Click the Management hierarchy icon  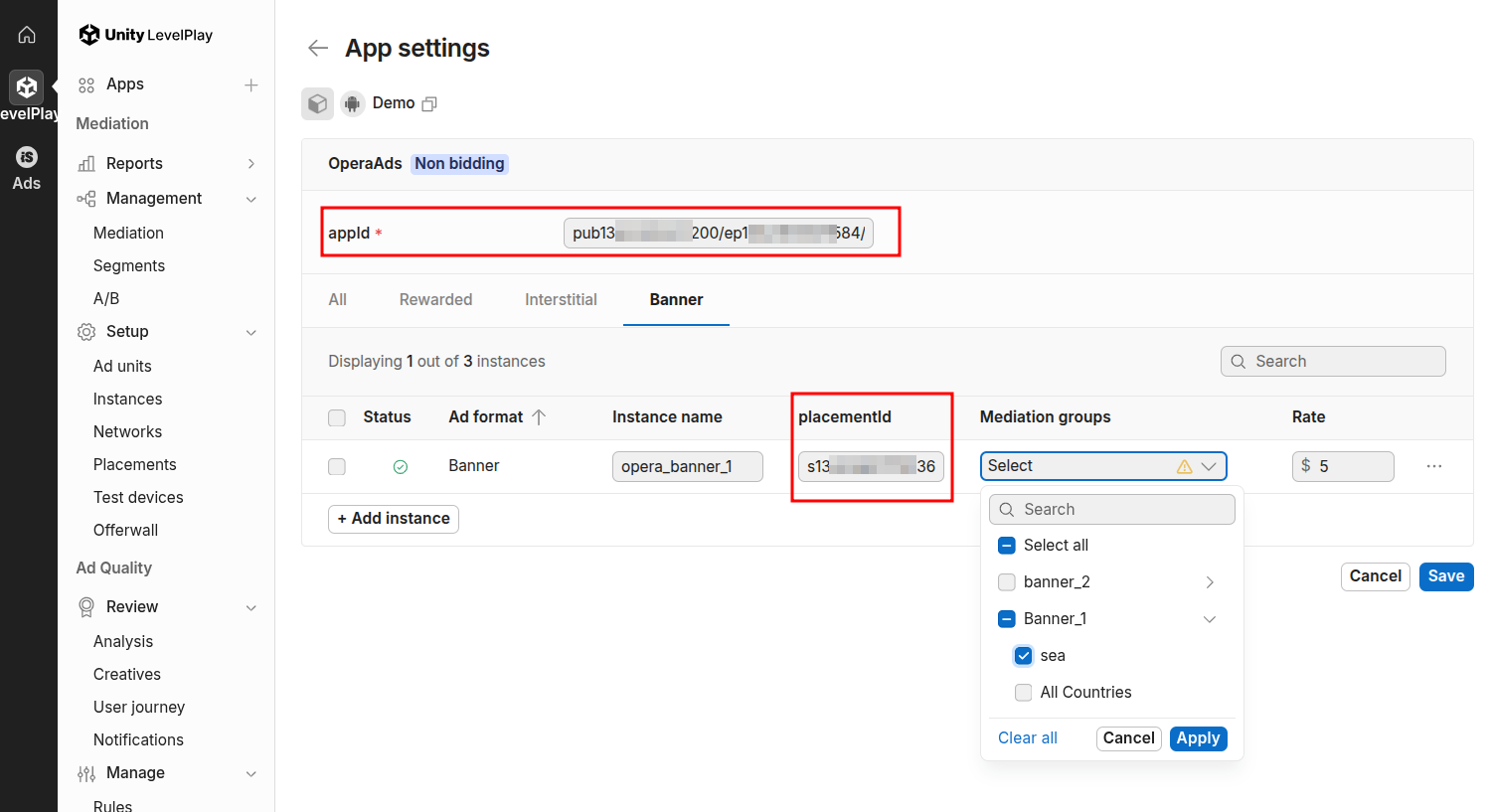[86, 199]
